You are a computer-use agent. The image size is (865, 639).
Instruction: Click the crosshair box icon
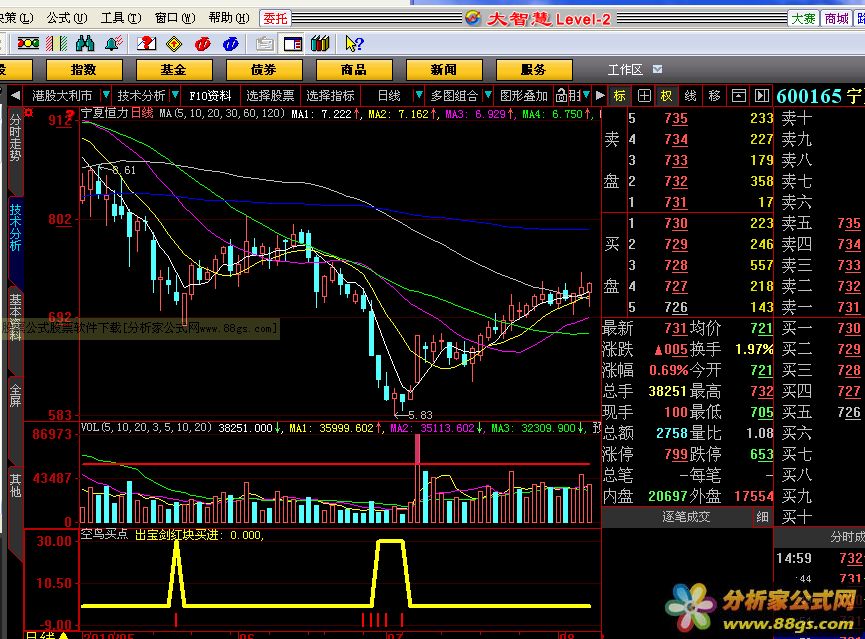coord(644,96)
